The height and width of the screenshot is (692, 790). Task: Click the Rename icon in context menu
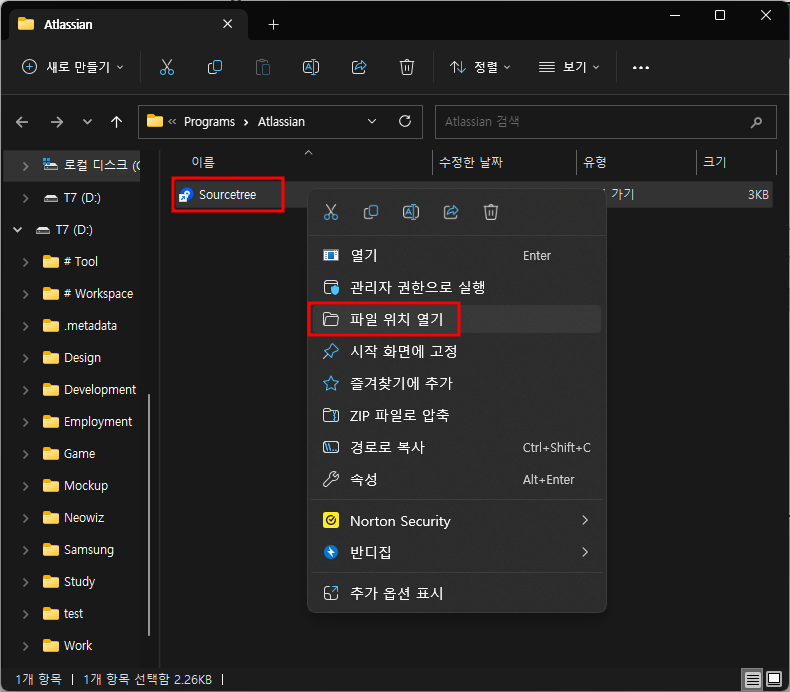tap(411, 212)
